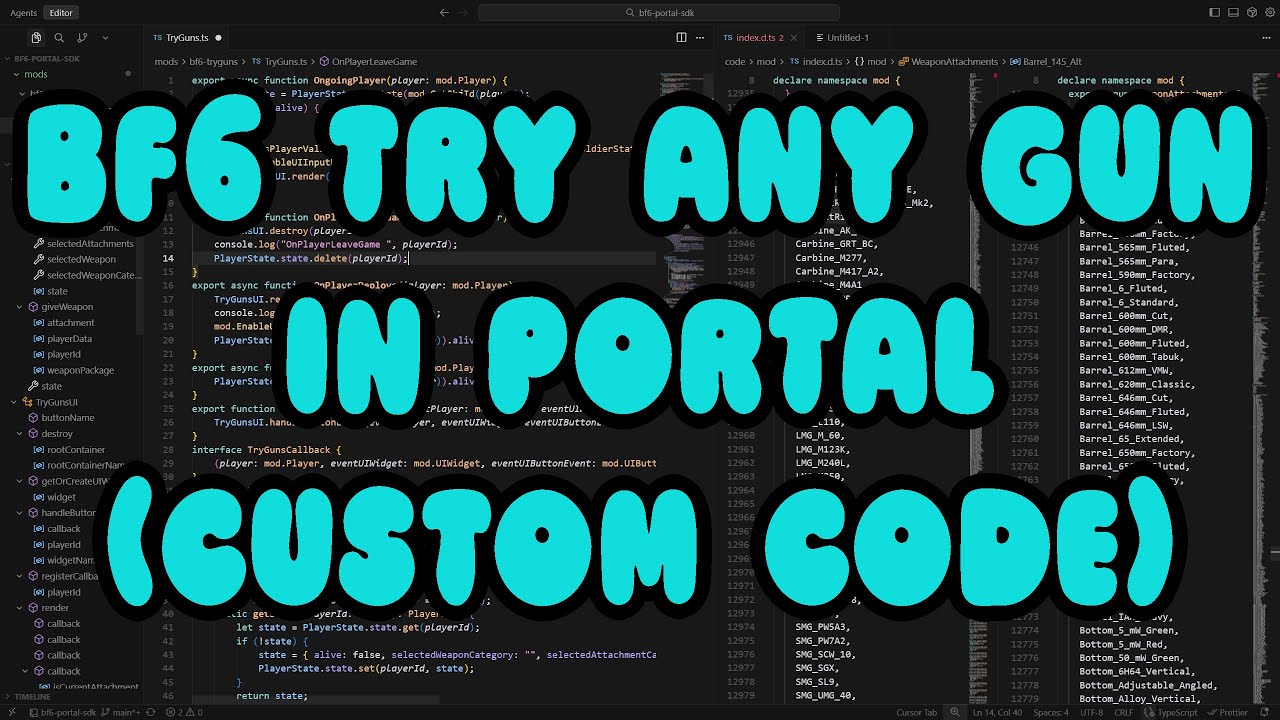Change encoding via UTF-8 status item
The height and width of the screenshot is (720, 1280).
1090,713
